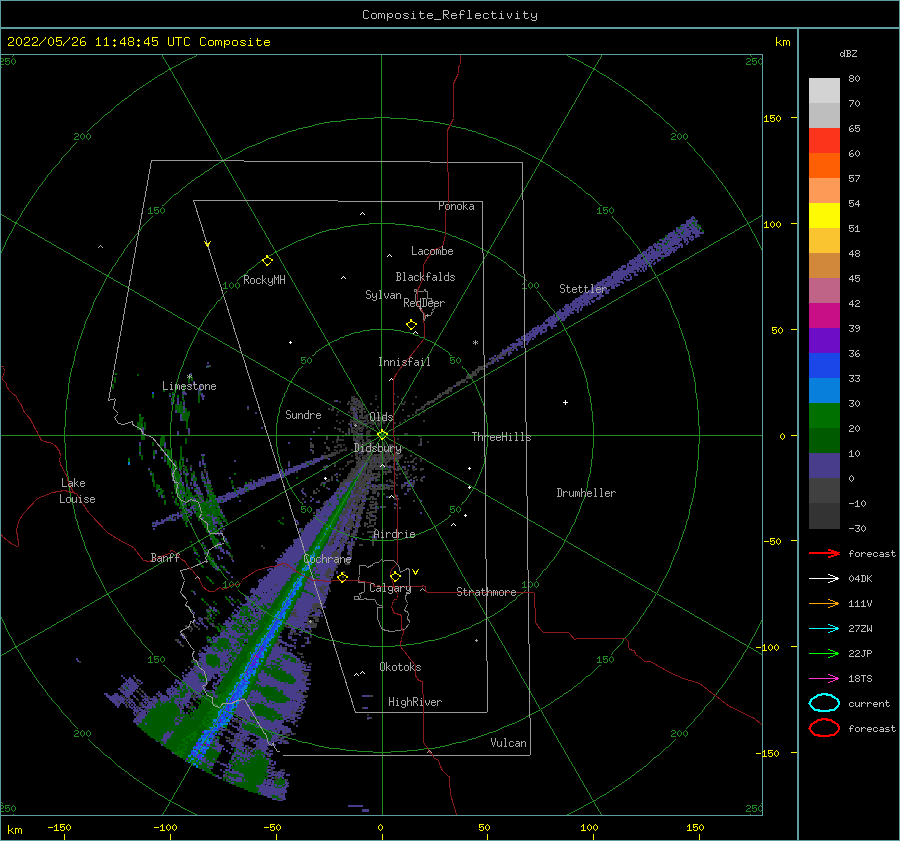This screenshot has width=900, height=841.
Task: Click the Ponoka label
Action: 456,206
